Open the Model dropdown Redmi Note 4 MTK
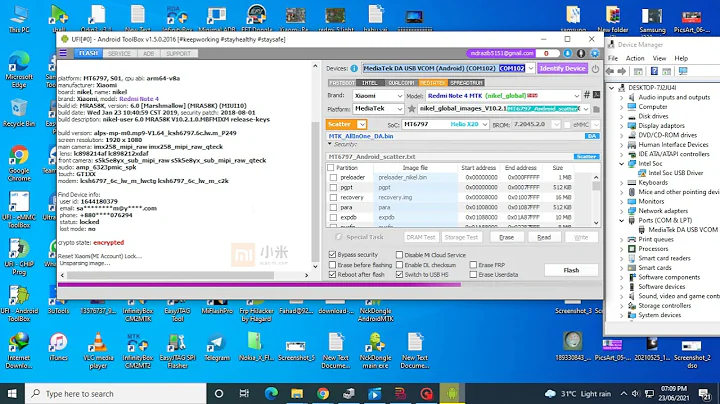This screenshot has height=404, width=720. click(x=577, y=95)
